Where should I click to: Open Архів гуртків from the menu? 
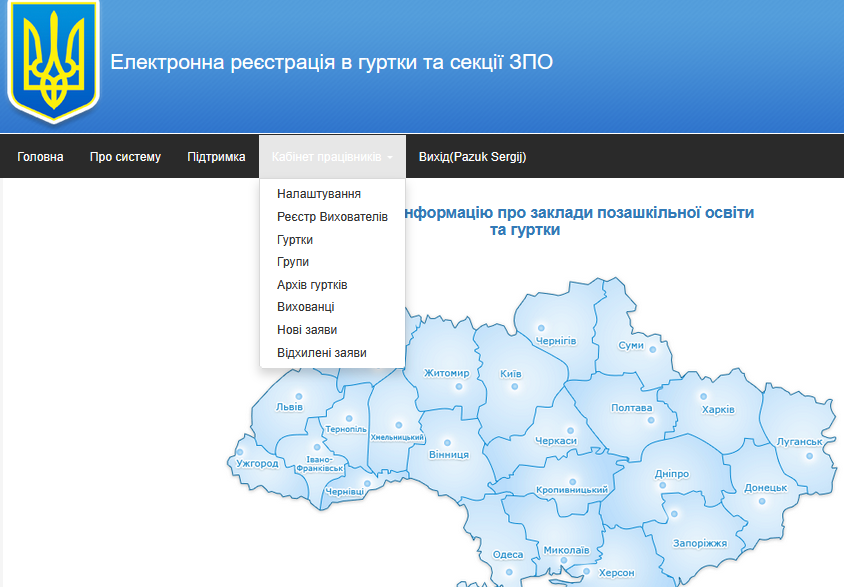click(312, 285)
